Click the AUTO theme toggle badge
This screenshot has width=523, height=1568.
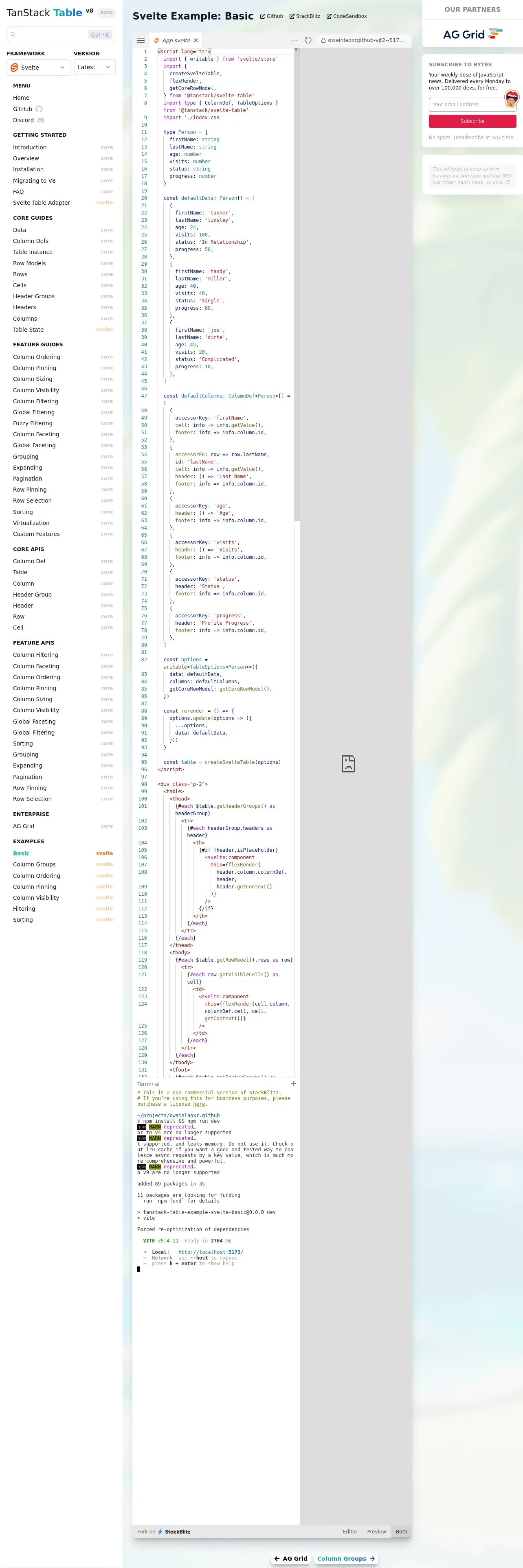(x=106, y=13)
